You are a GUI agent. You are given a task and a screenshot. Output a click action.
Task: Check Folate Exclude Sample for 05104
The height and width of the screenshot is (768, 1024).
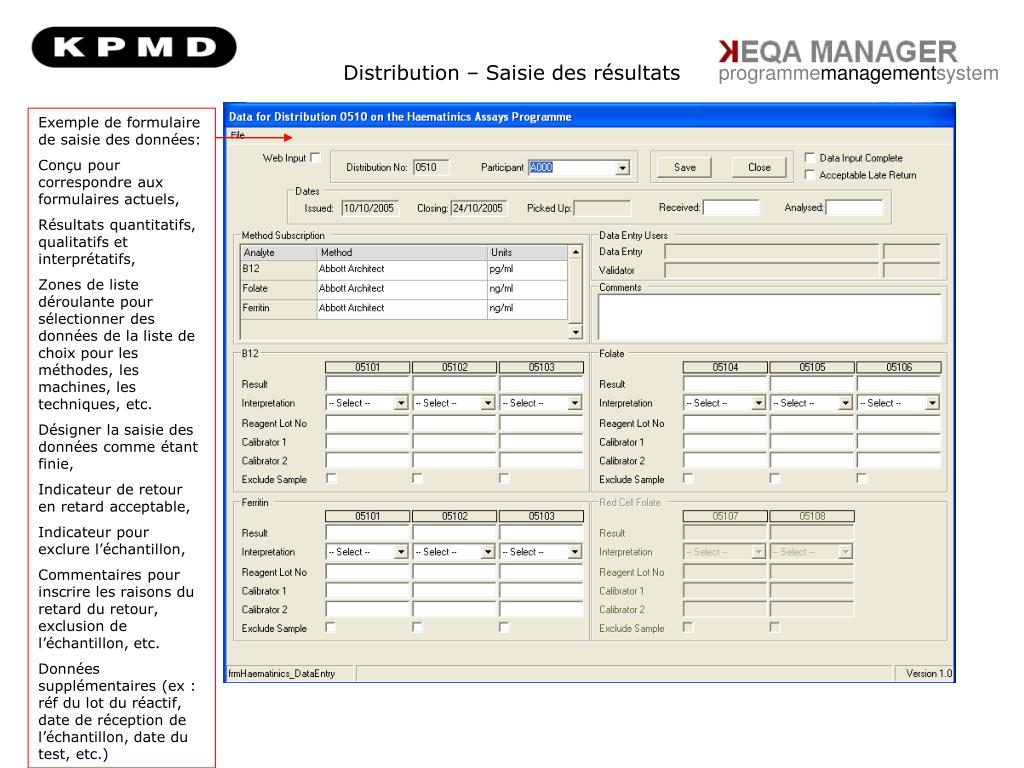click(688, 479)
